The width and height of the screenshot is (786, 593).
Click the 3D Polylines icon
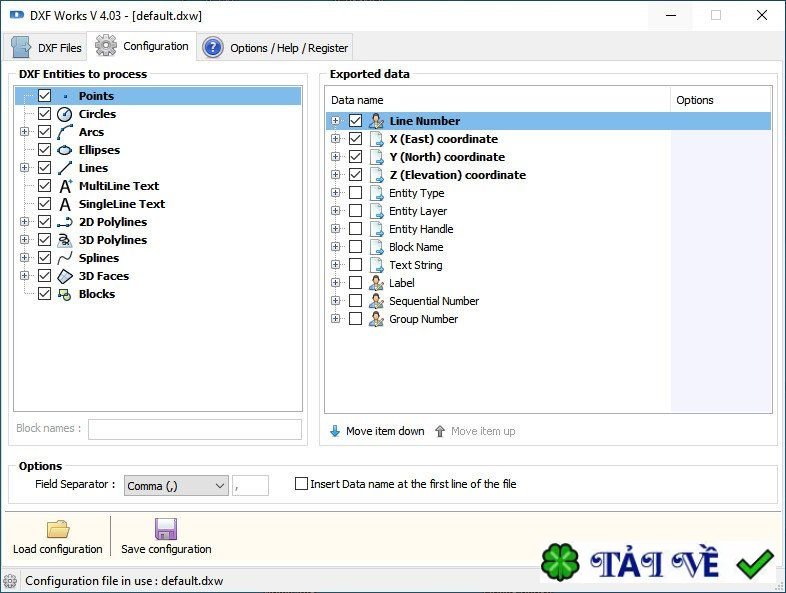click(65, 240)
